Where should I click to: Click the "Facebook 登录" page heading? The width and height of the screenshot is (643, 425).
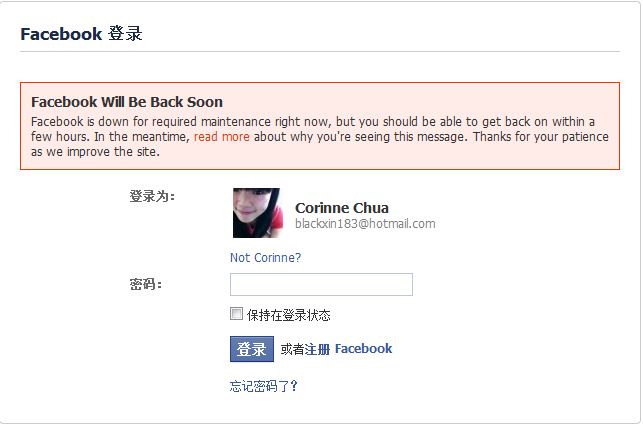[x=81, y=34]
